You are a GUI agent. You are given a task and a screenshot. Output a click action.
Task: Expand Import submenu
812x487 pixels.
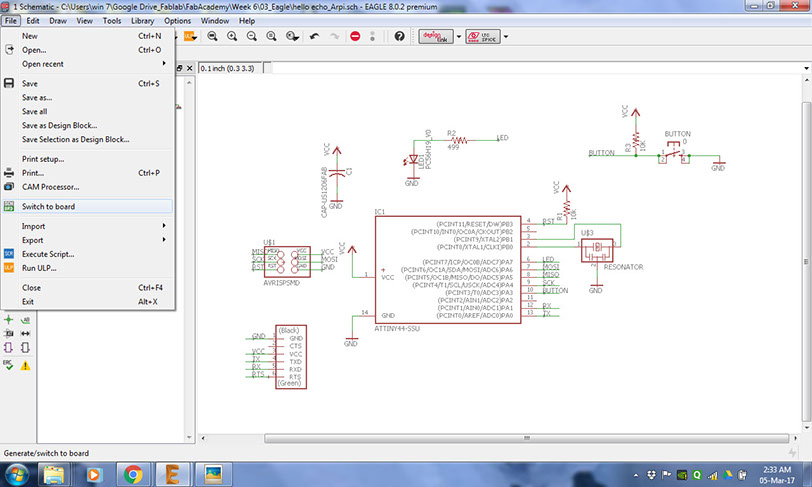(88, 226)
